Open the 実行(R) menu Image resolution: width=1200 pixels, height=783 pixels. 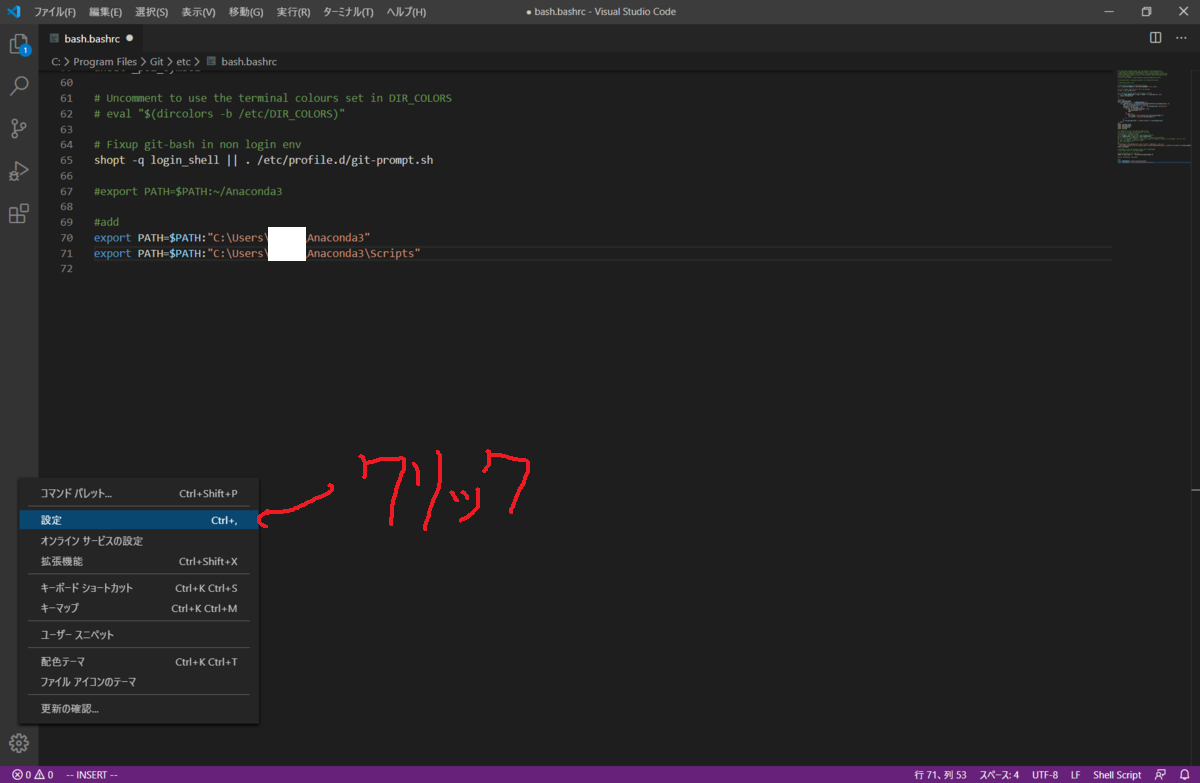(x=293, y=12)
